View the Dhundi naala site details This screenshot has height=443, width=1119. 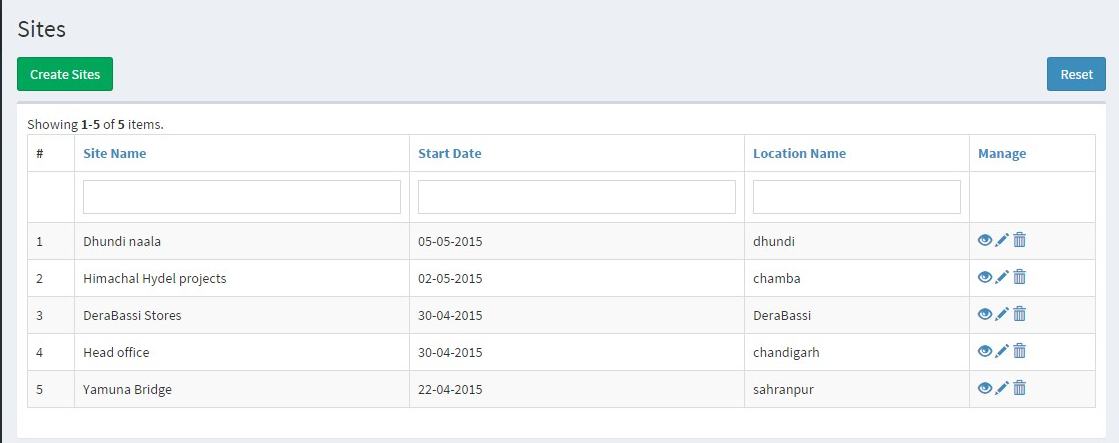pyautogui.click(x=985, y=240)
